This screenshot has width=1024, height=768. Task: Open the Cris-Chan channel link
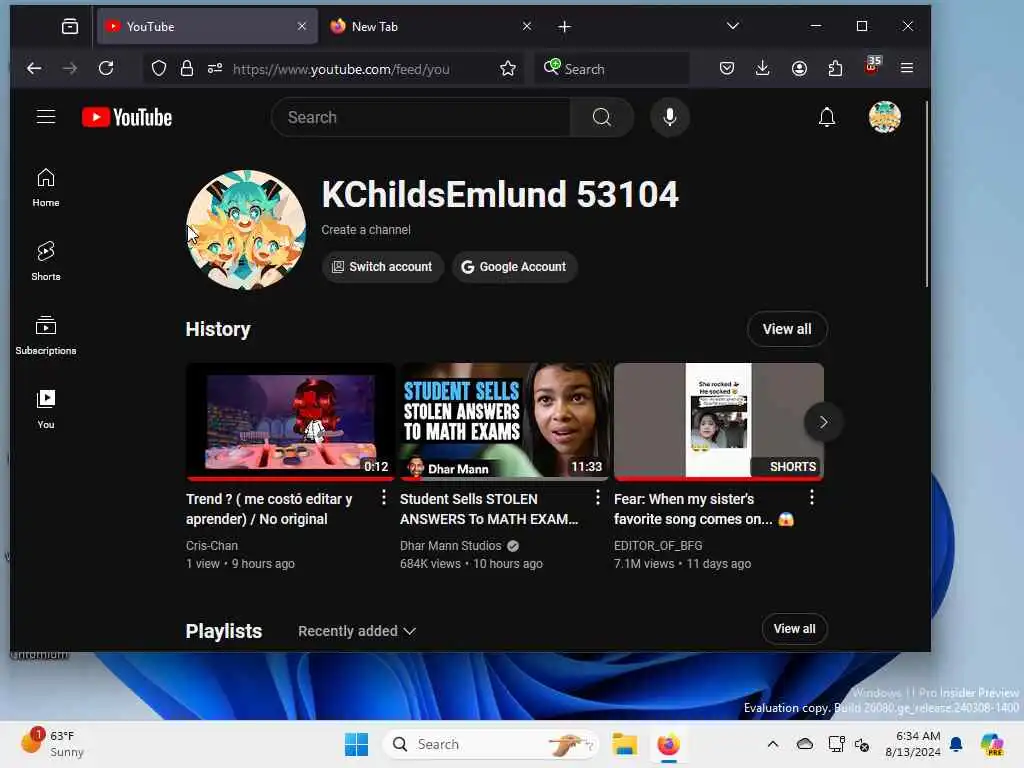[x=212, y=545]
